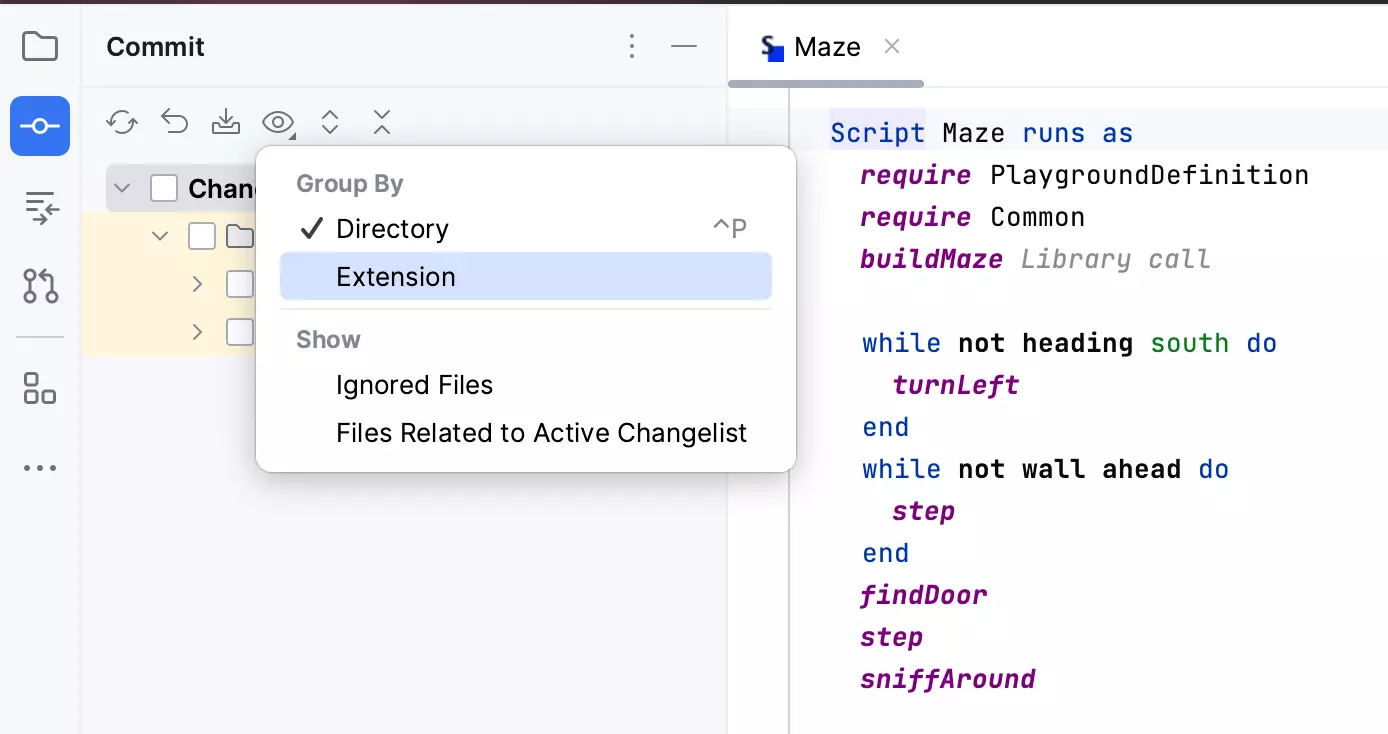Click the Collapse All toolbar icon
The width and height of the screenshot is (1388, 734).
click(381, 123)
